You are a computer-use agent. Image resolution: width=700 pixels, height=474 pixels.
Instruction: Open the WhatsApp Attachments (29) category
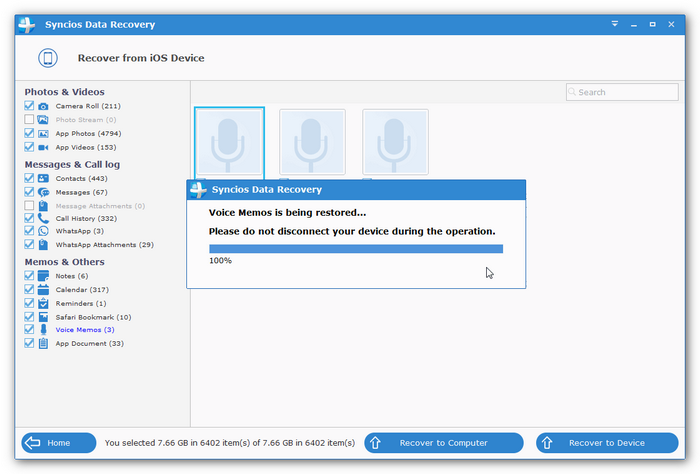[104, 245]
